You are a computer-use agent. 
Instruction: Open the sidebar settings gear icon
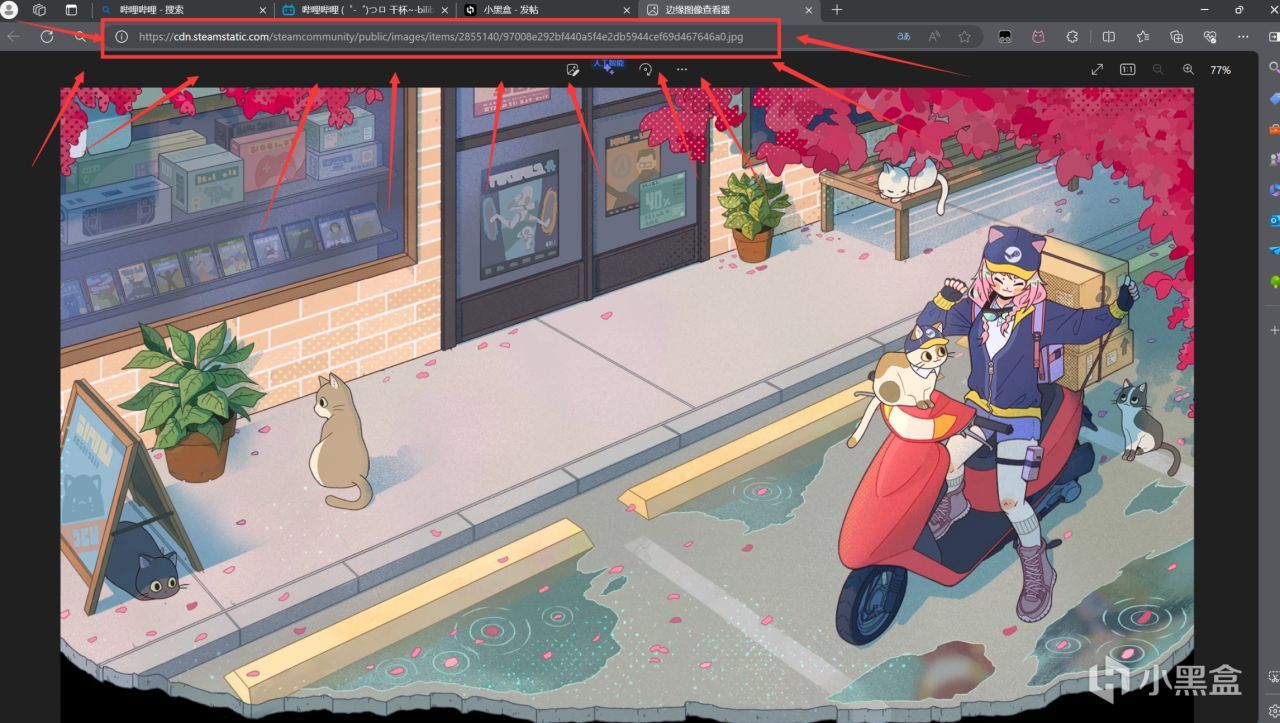1273,710
